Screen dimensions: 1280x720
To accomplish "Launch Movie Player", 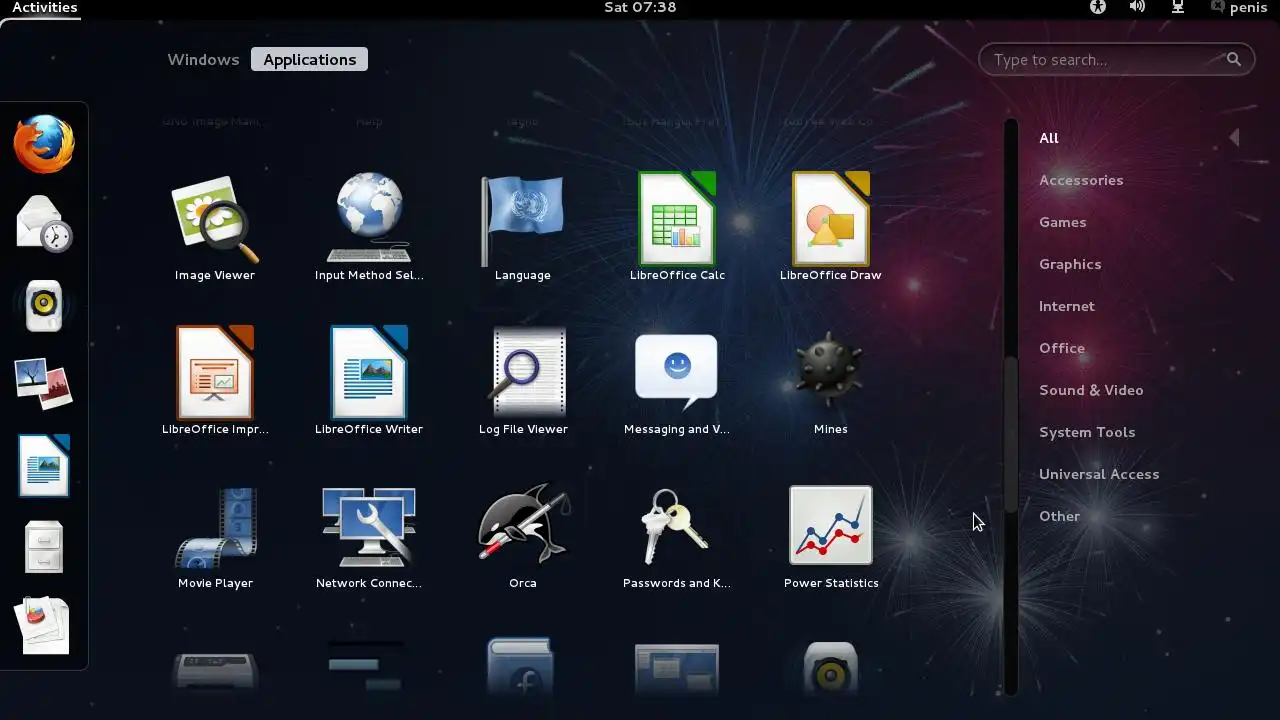I will pos(215,536).
